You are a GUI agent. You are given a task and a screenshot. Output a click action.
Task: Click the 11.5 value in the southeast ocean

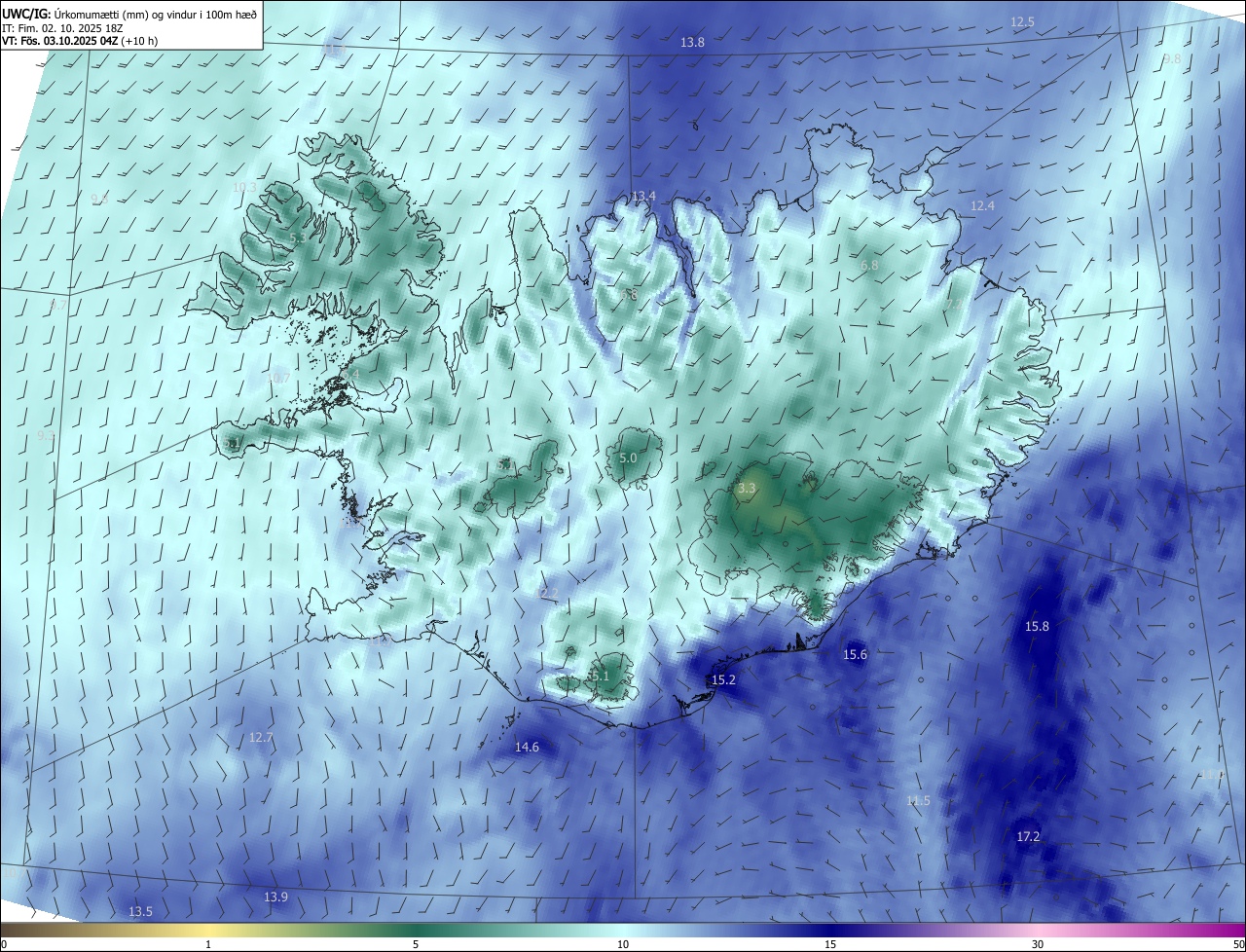point(918,800)
